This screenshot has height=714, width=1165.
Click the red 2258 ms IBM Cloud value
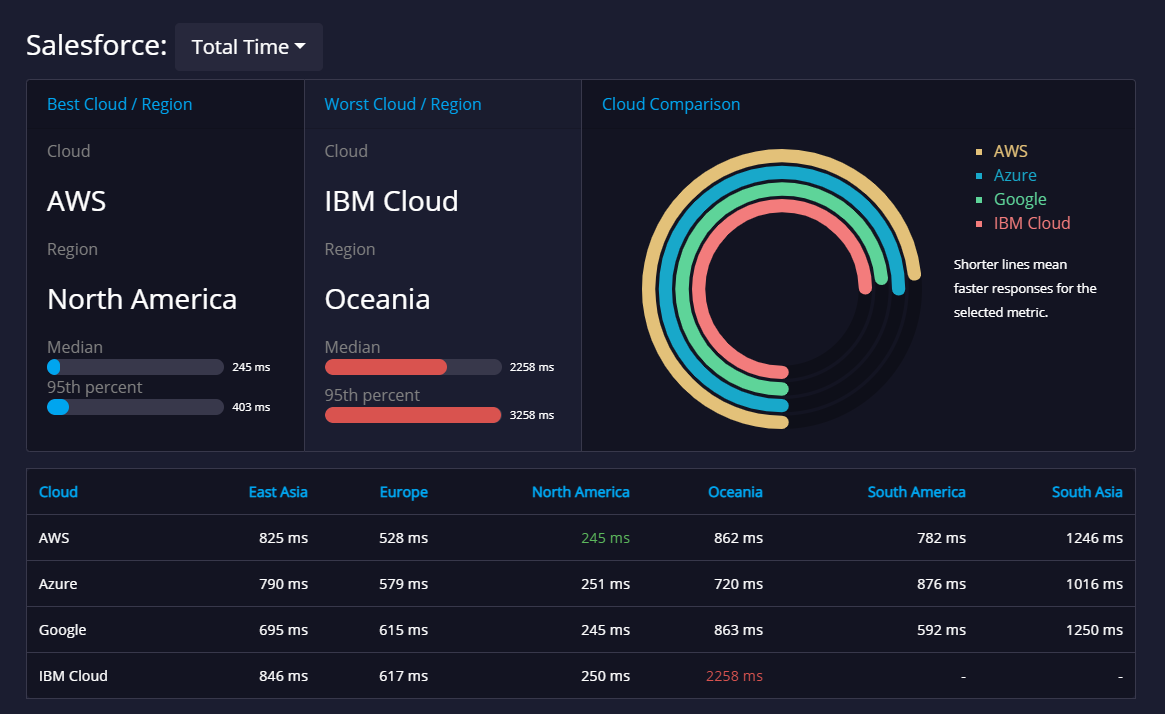tap(734, 676)
